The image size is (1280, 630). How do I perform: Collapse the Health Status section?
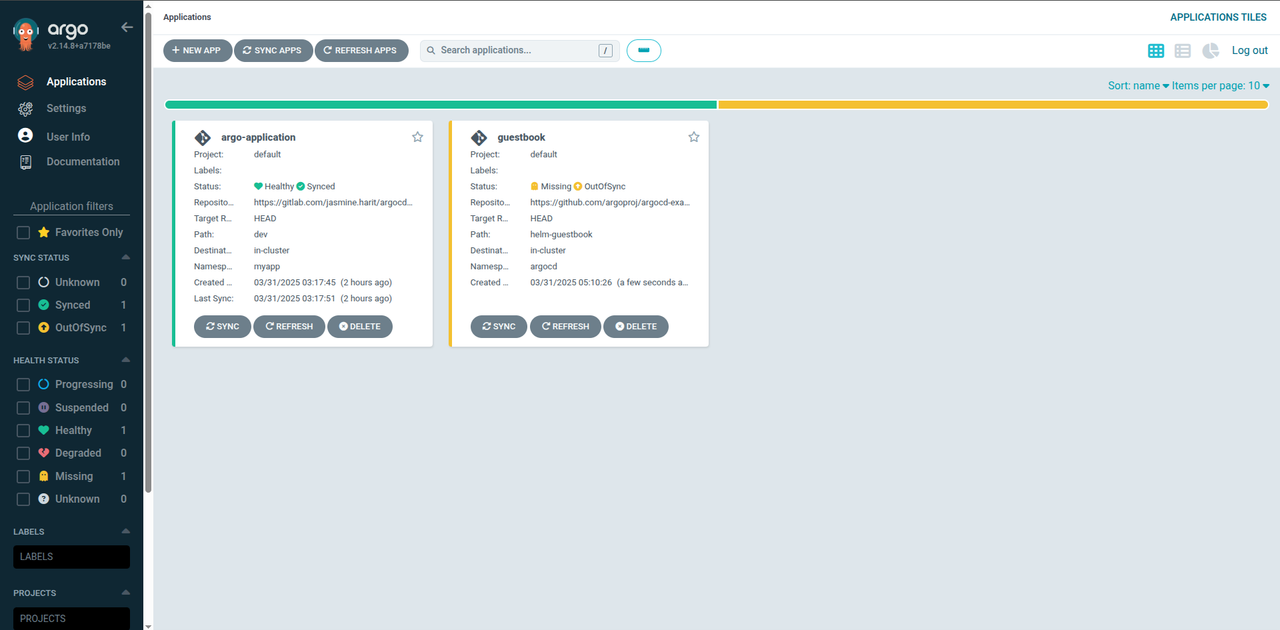tap(125, 360)
